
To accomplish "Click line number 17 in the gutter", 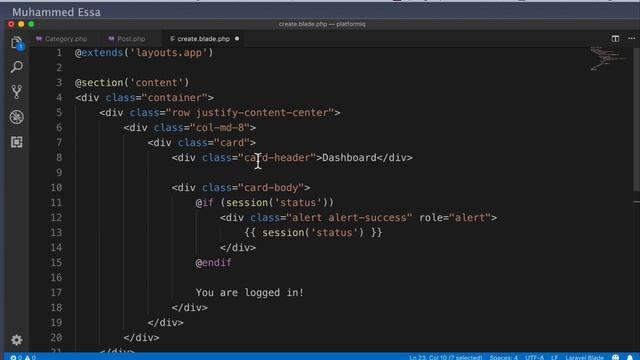I will [x=56, y=293].
